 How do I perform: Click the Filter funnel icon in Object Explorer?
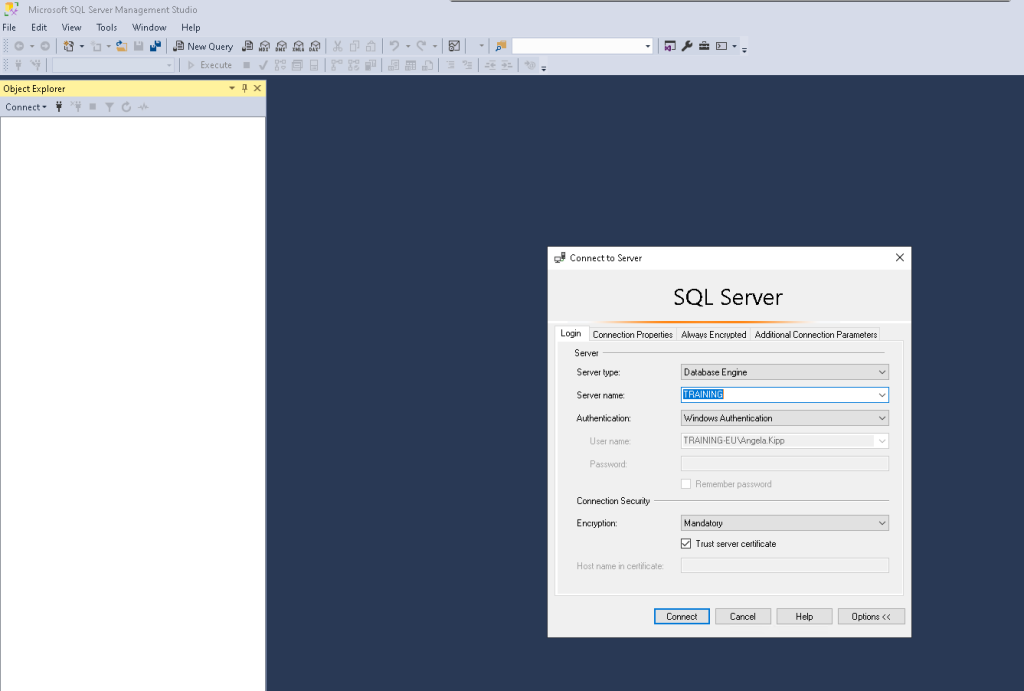coord(110,107)
